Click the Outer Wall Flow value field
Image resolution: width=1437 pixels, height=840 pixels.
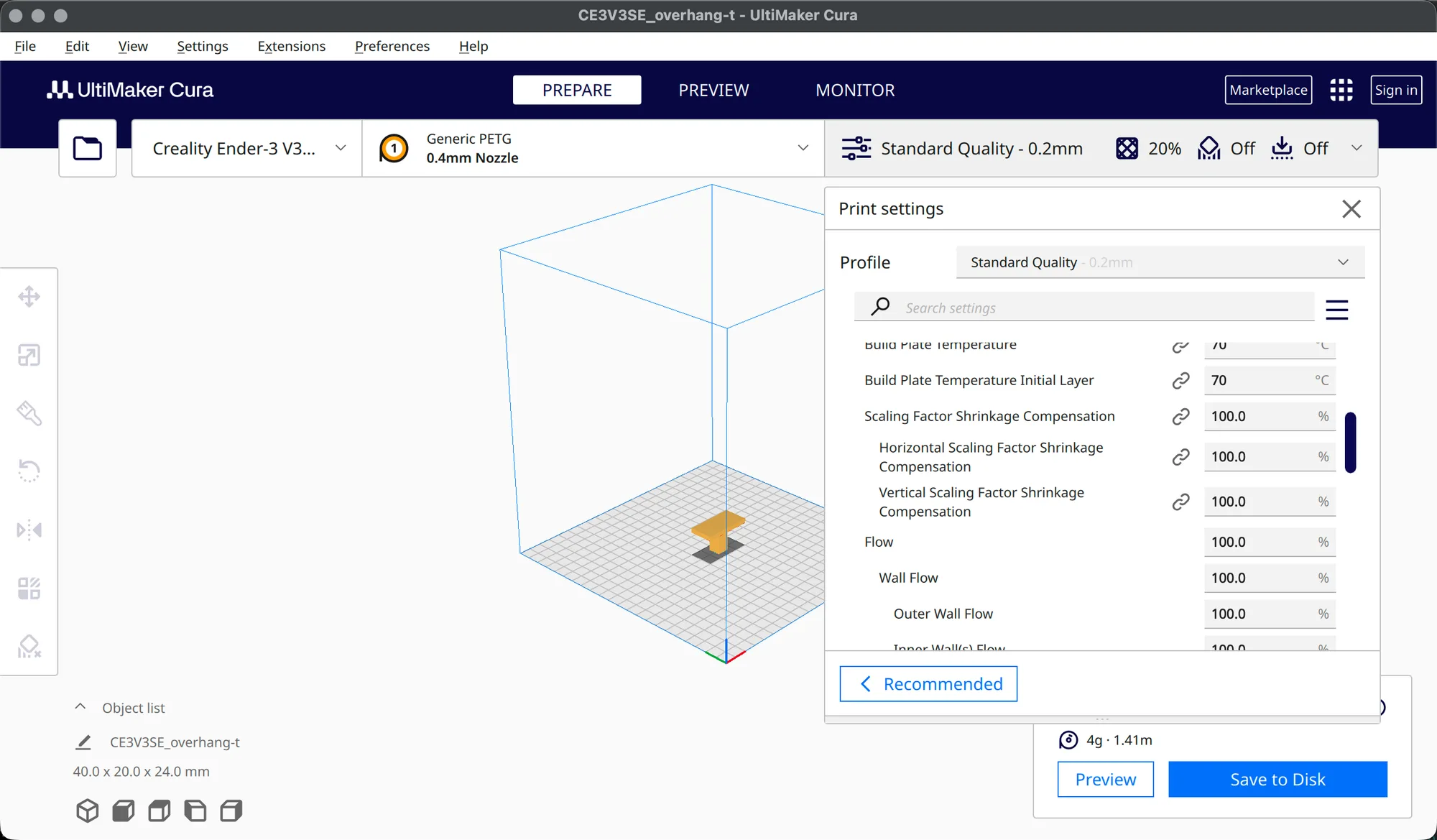(x=1270, y=614)
